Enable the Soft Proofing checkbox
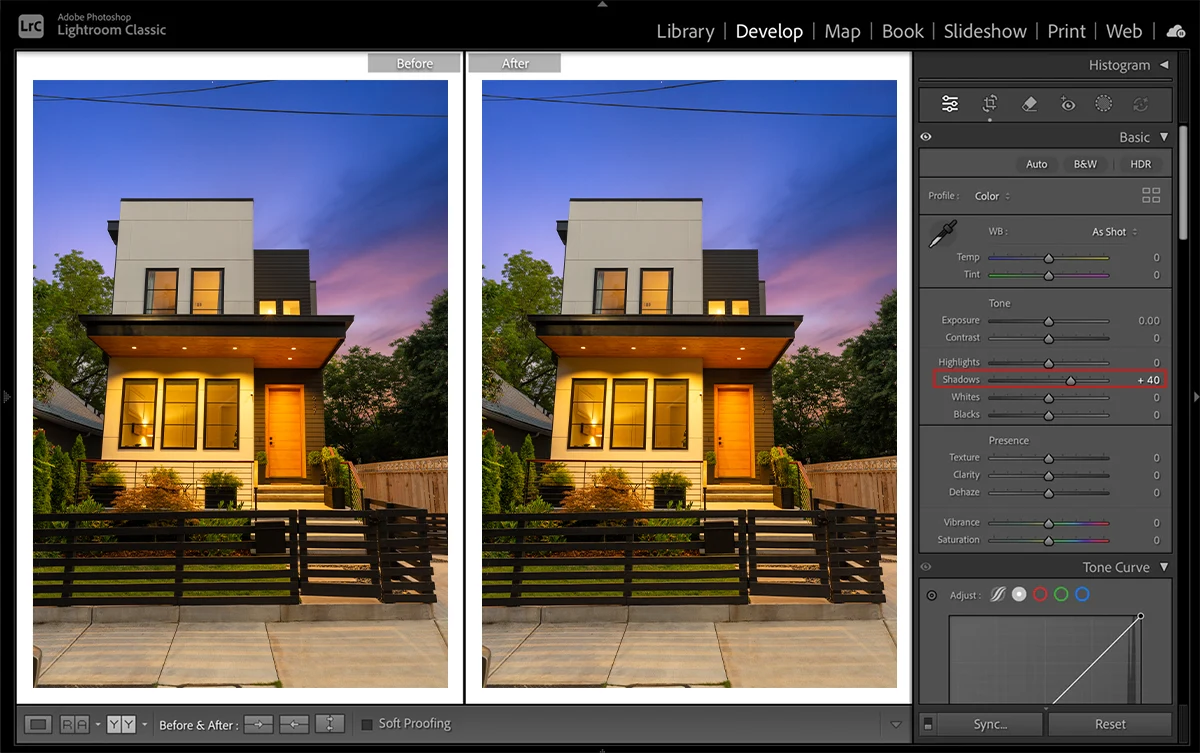The image size is (1200, 753). pyautogui.click(x=367, y=724)
